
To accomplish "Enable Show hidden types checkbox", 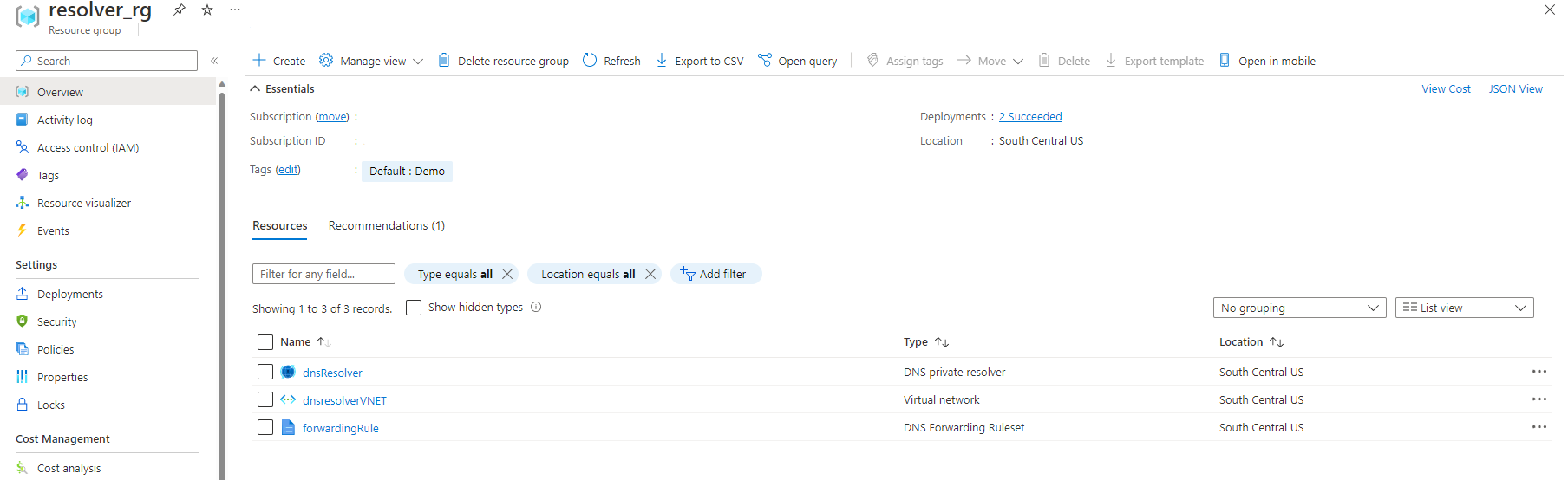I will 414,308.
